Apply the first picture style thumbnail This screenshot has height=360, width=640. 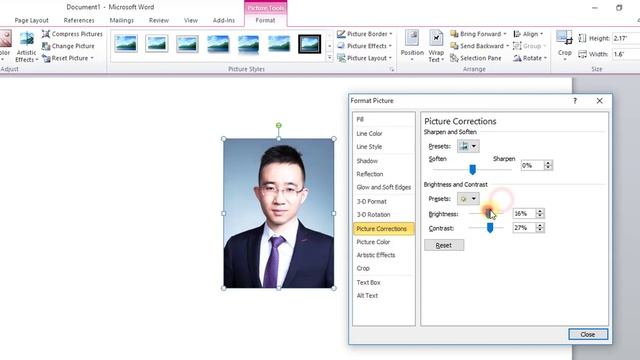(126, 43)
